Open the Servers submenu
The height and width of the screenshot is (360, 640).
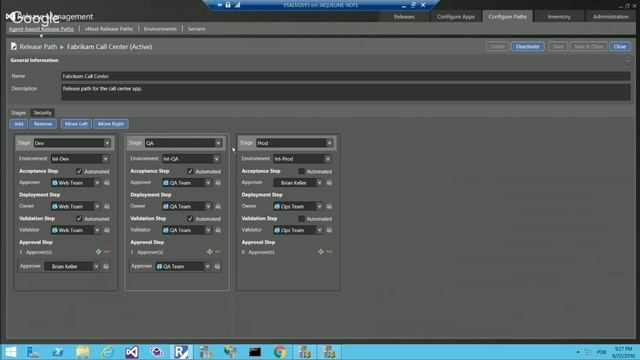(x=196, y=29)
